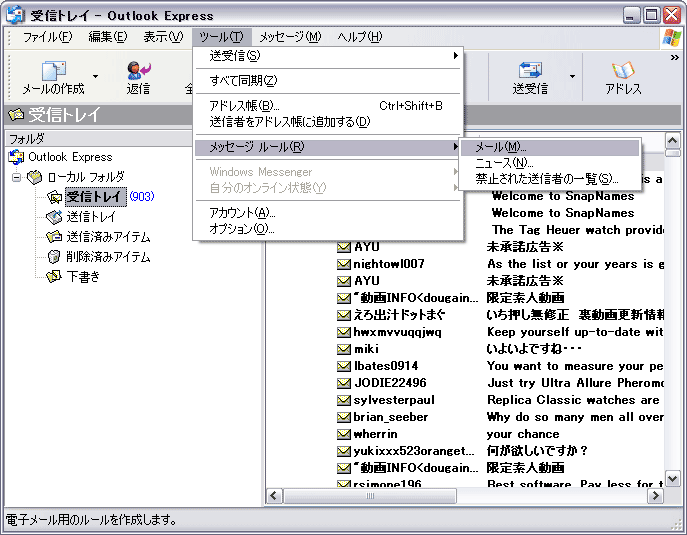Expand the toolbar overflow chevron
This screenshot has height=535, width=687.
[675, 57]
